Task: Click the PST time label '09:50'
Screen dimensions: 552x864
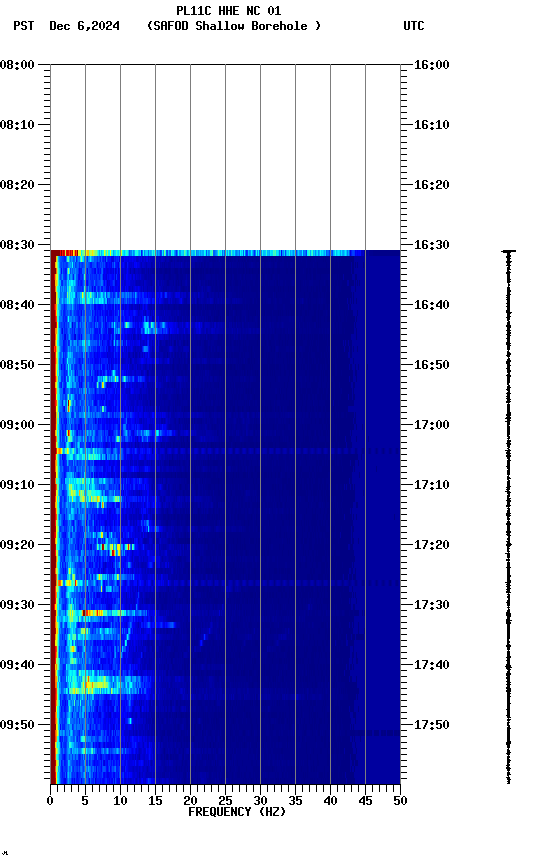Action: pos(17,725)
